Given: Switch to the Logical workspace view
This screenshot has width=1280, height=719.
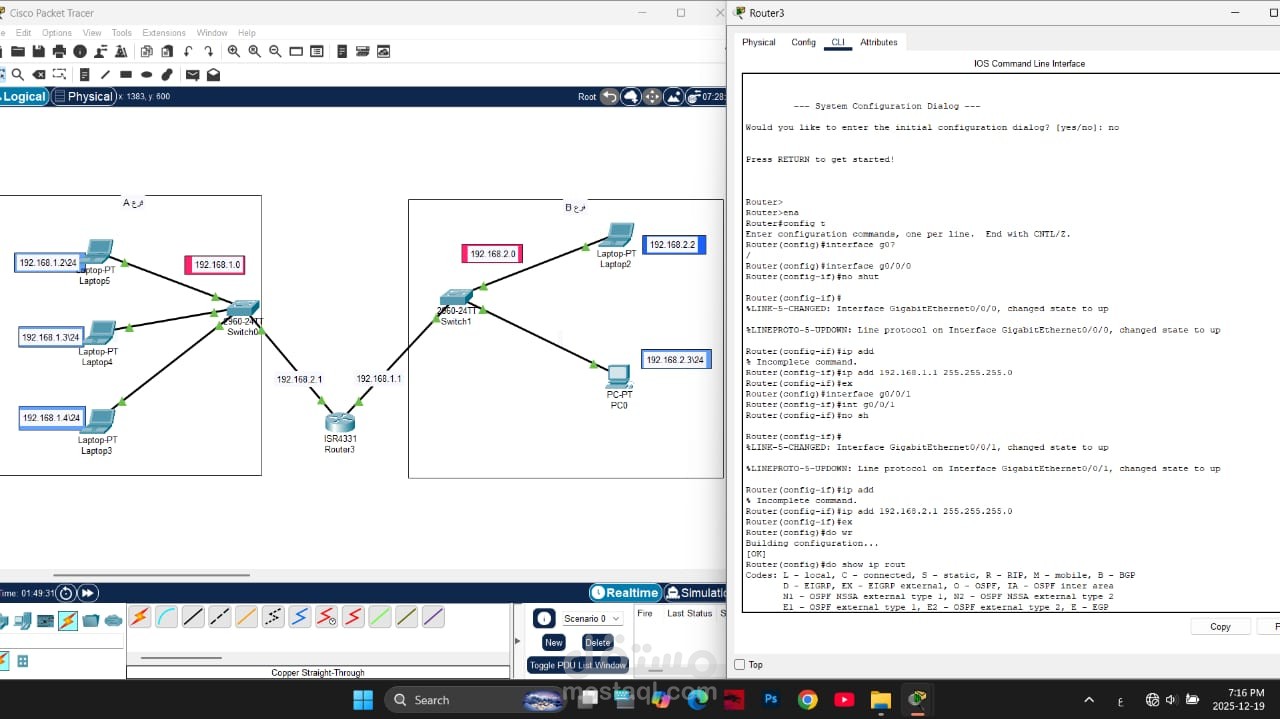Looking at the screenshot, I should [24, 97].
